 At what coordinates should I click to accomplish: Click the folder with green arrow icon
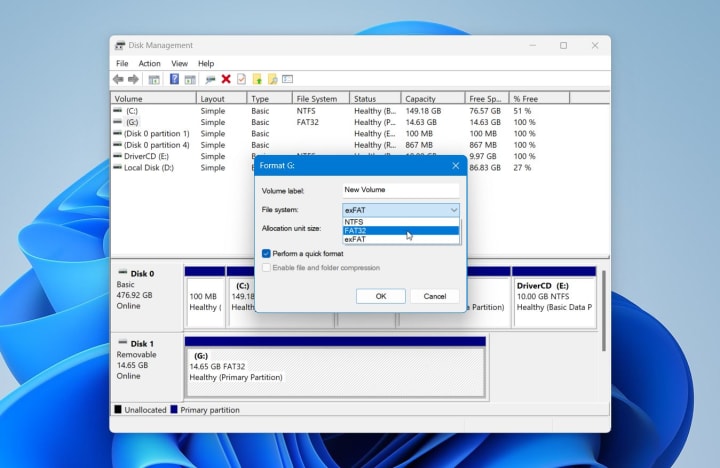(257, 79)
